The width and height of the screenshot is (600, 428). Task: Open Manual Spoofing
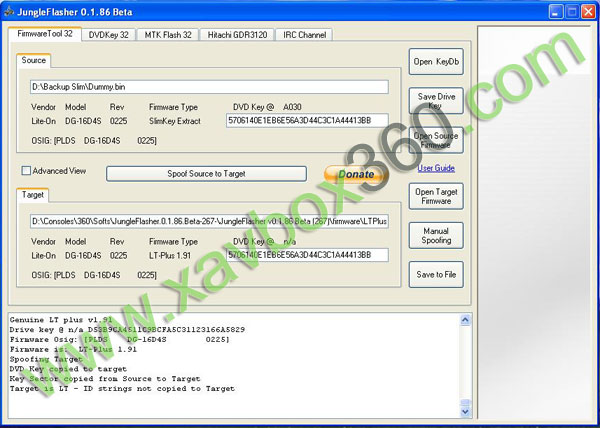pos(436,236)
